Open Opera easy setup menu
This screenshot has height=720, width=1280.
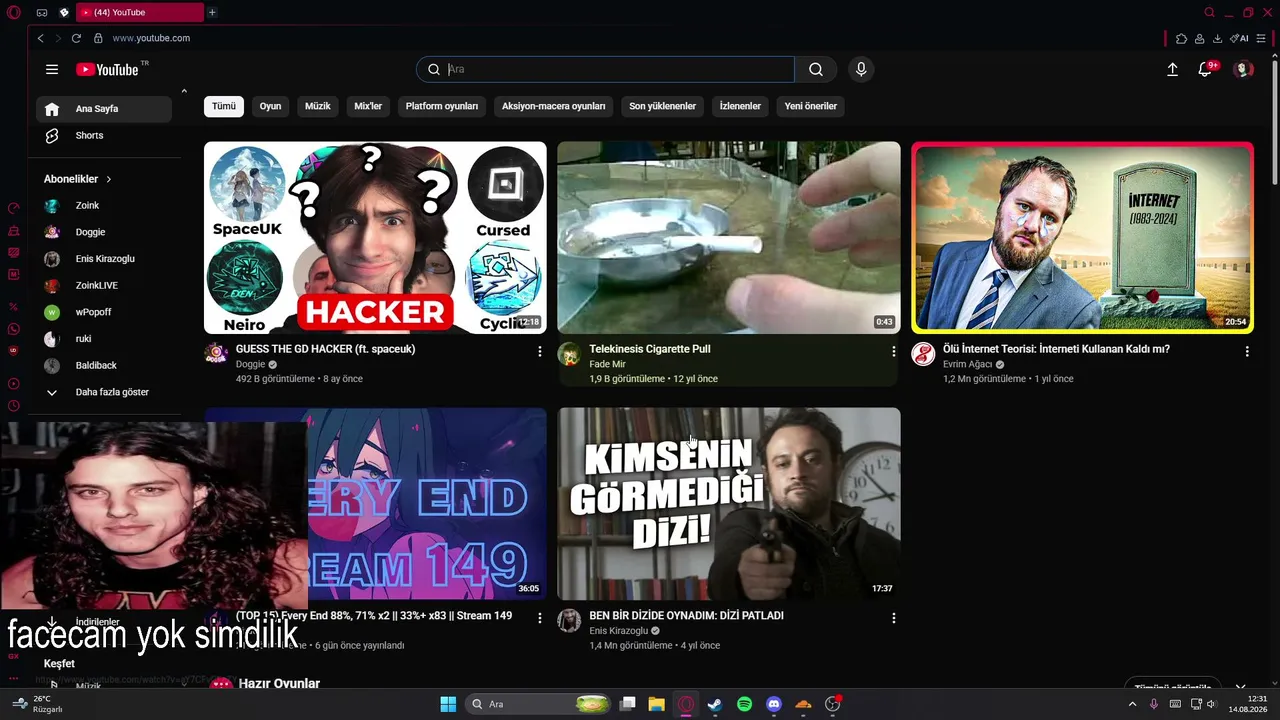click(1262, 38)
